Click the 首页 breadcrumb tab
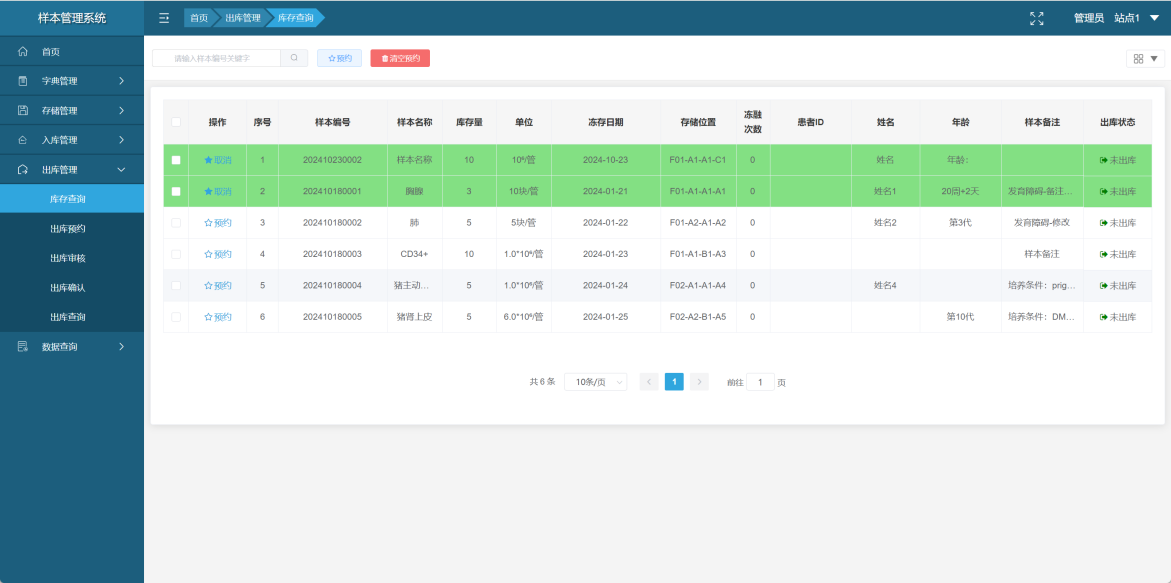The height and width of the screenshot is (583, 1171). tap(199, 18)
